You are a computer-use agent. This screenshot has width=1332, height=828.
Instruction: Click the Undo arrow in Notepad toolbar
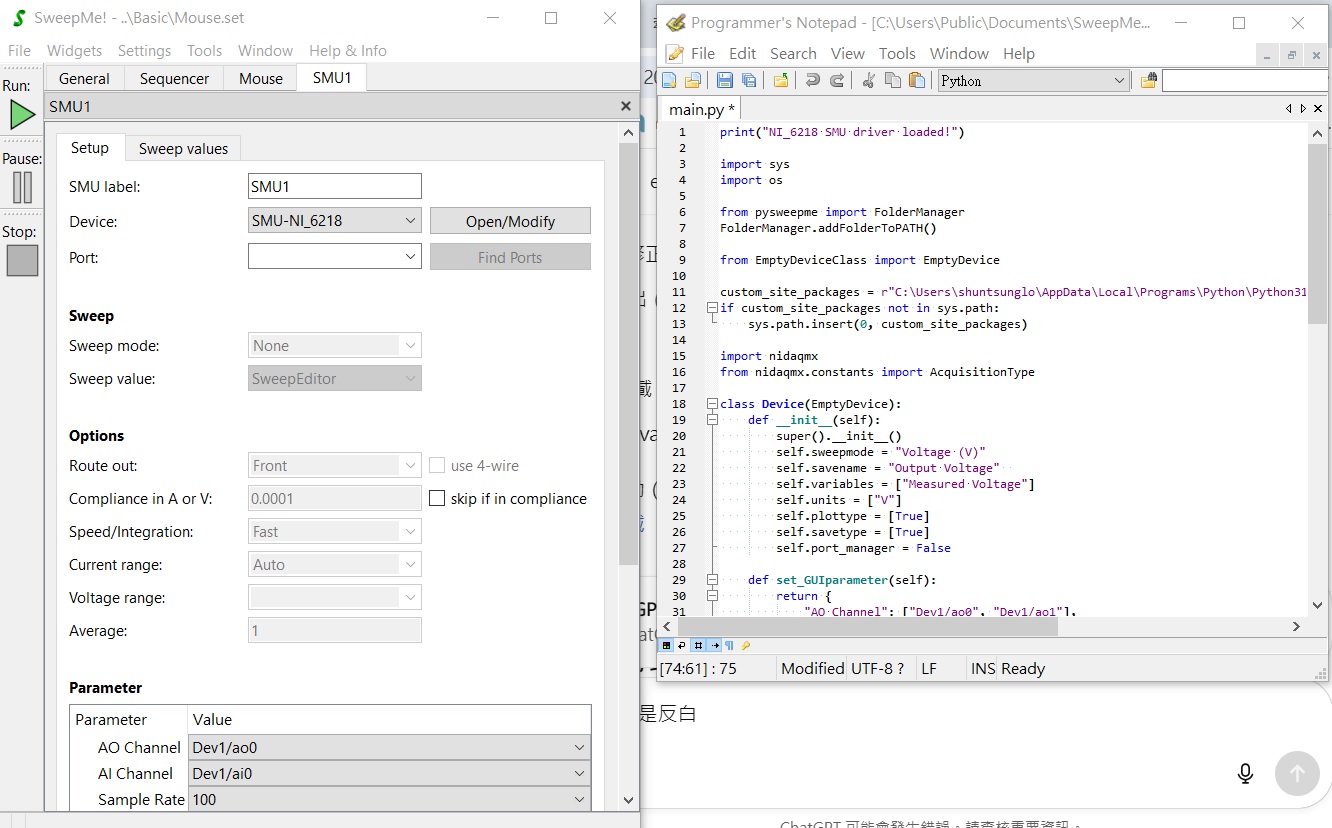click(813, 81)
